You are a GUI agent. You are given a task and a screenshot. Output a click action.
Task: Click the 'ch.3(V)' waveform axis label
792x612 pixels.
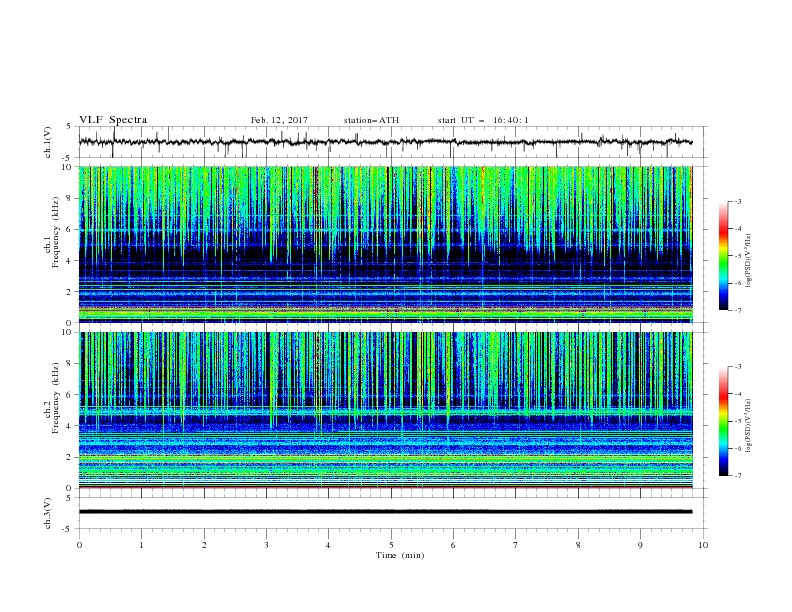point(48,513)
